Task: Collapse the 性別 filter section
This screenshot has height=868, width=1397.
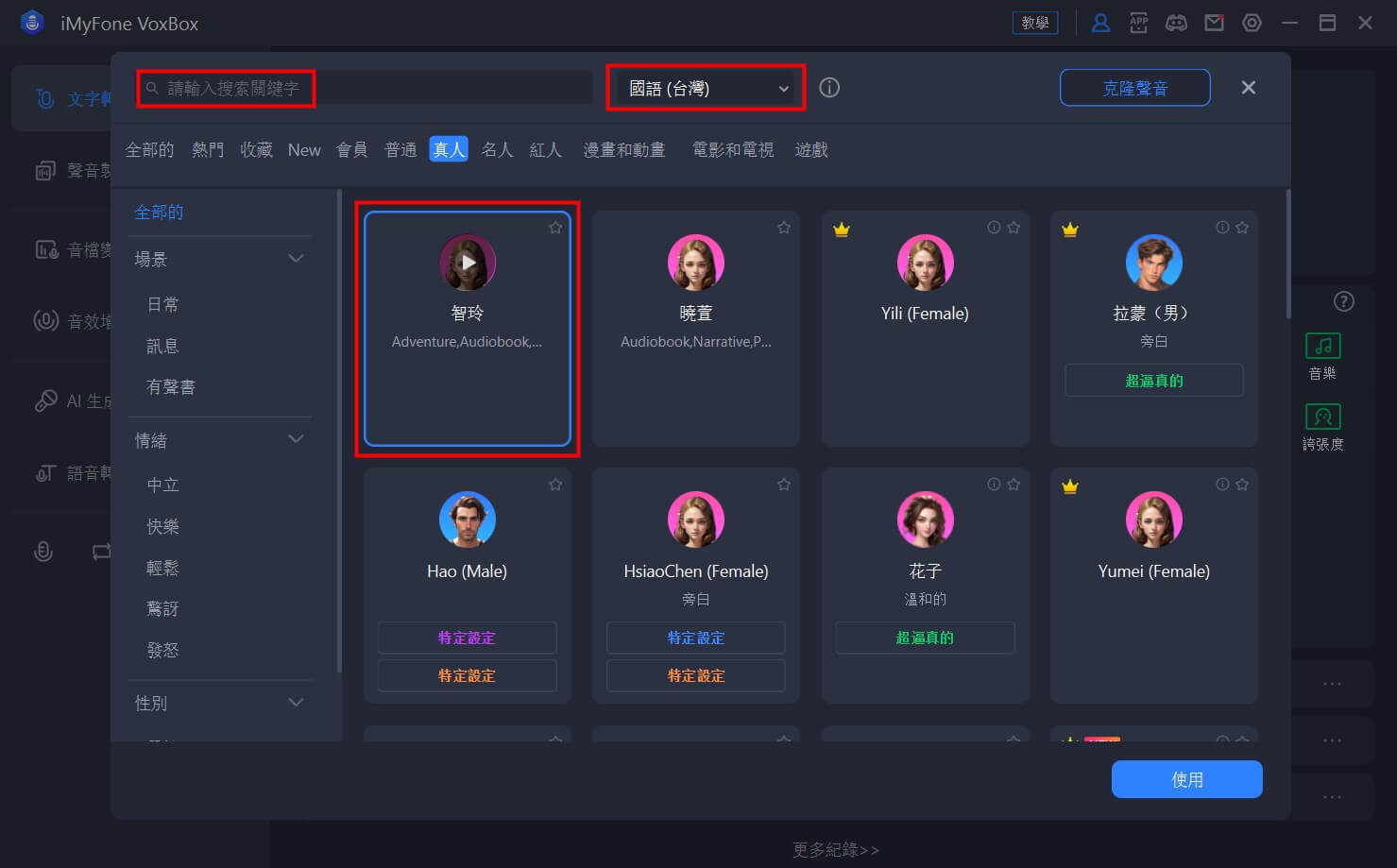Action: (296, 703)
